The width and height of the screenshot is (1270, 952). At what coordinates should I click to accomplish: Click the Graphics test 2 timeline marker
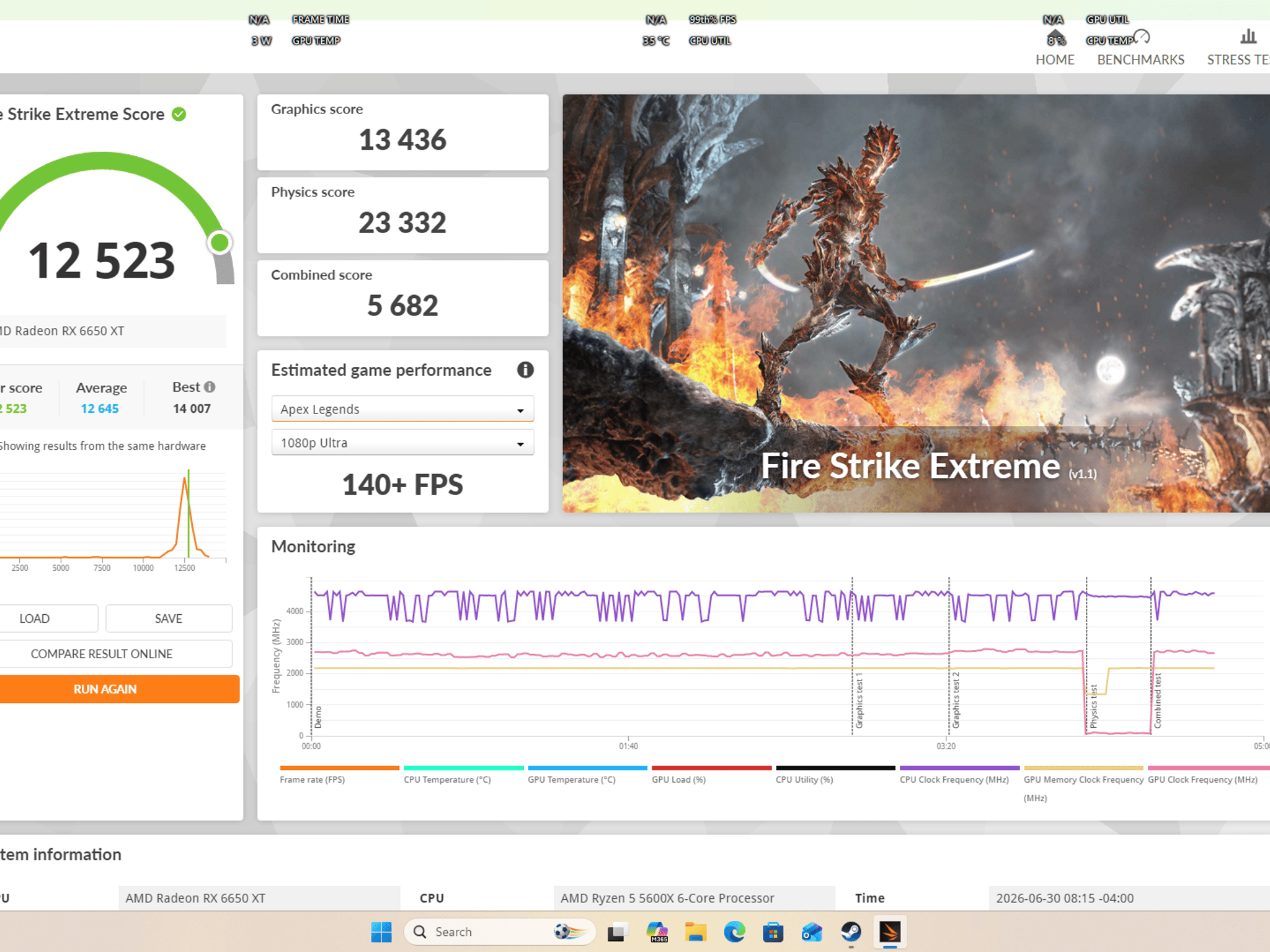pyautogui.click(x=956, y=700)
